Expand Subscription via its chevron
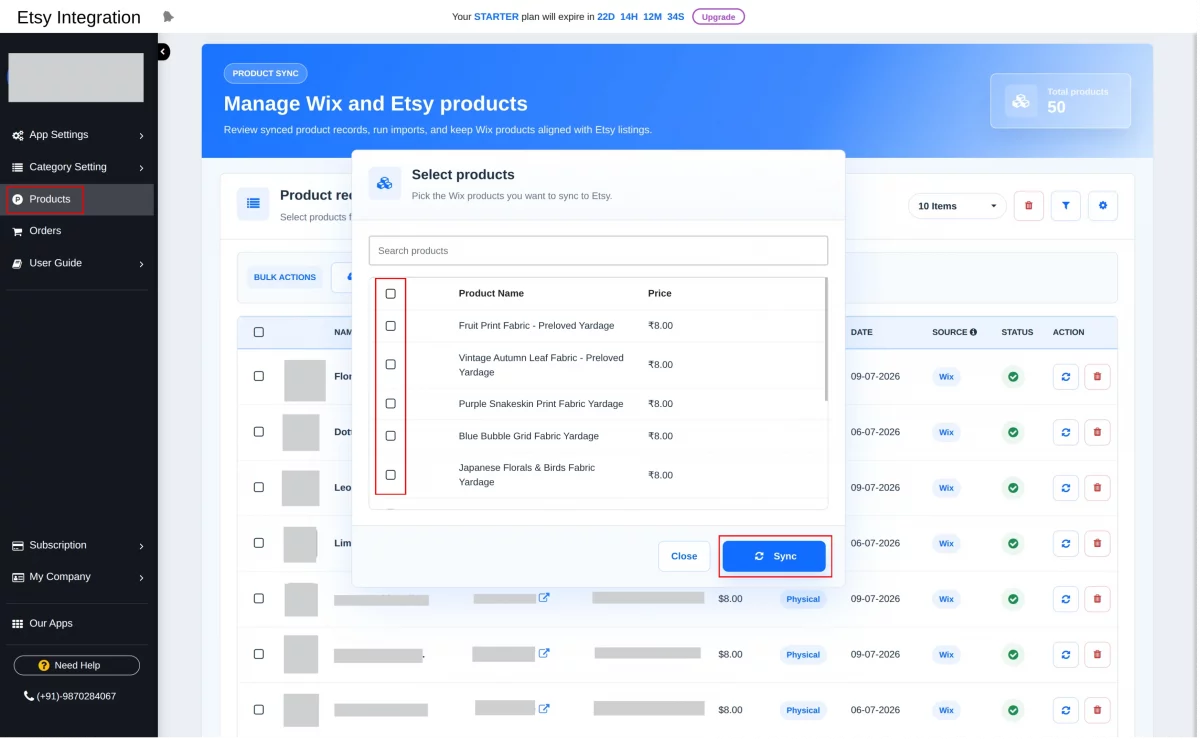The width and height of the screenshot is (1200, 739). pyautogui.click(x=141, y=546)
